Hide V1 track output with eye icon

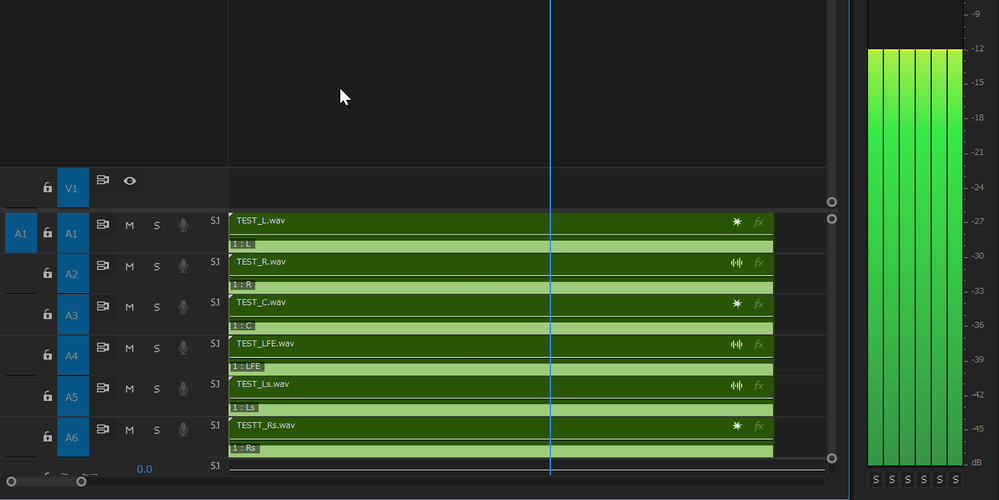tap(129, 181)
